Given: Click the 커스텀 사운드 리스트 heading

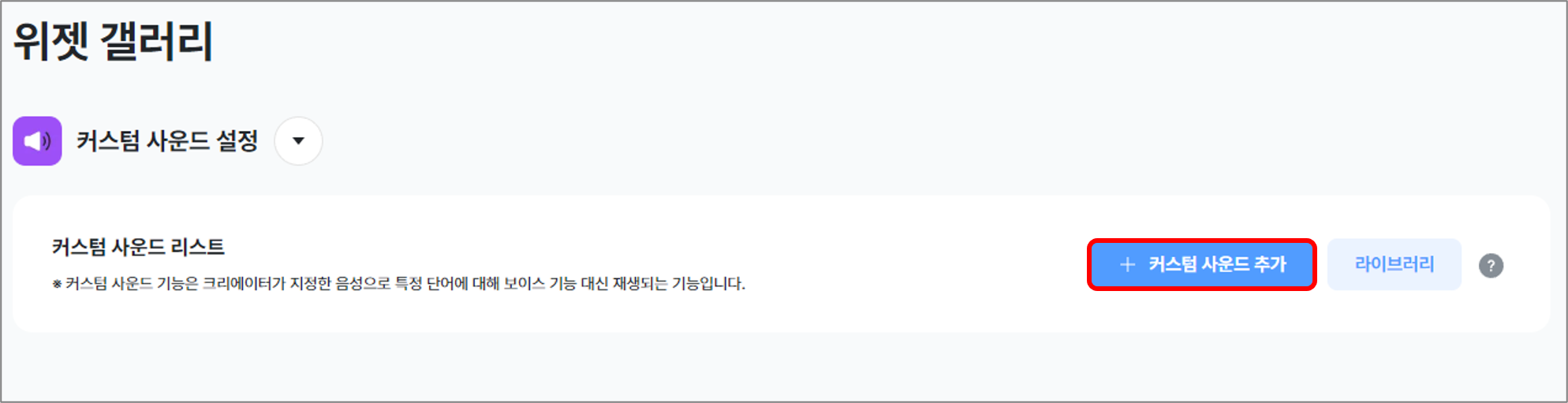Looking at the screenshot, I should 138,247.
